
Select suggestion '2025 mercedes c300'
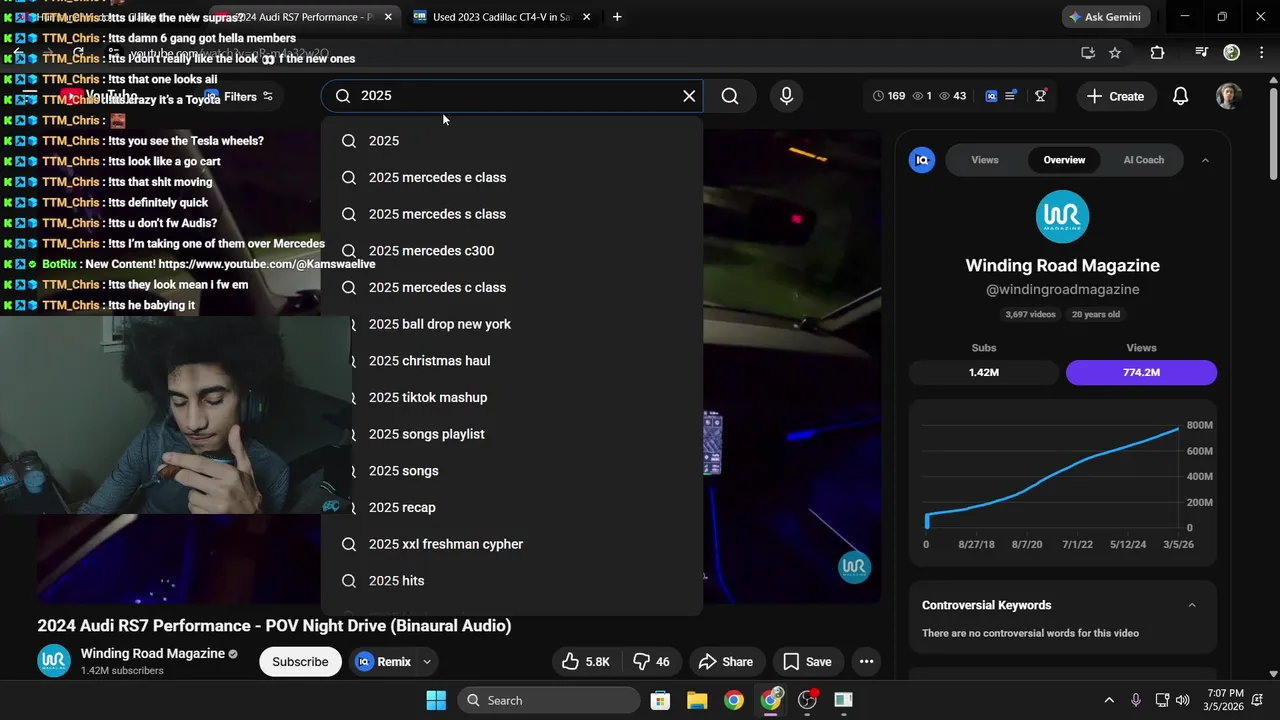point(512,251)
